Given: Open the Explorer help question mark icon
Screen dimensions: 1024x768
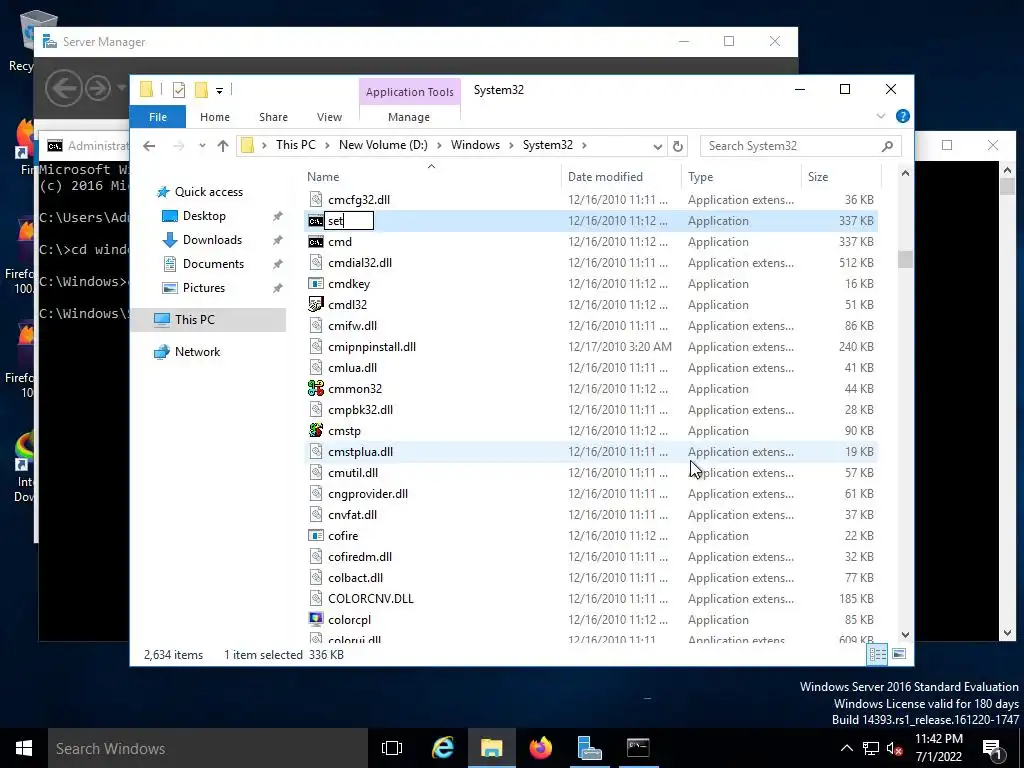Looking at the screenshot, I should 903,116.
